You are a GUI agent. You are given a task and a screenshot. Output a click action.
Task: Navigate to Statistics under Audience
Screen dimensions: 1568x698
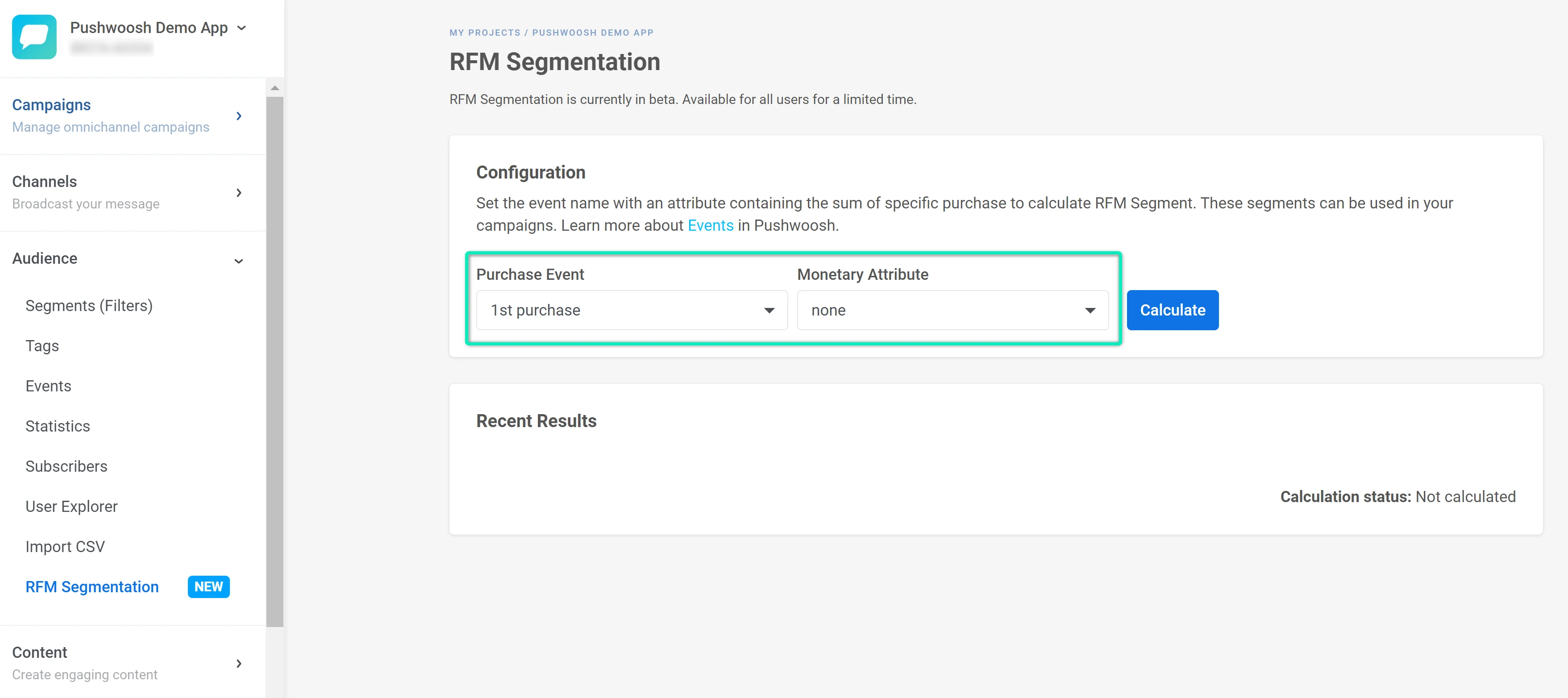click(x=58, y=426)
